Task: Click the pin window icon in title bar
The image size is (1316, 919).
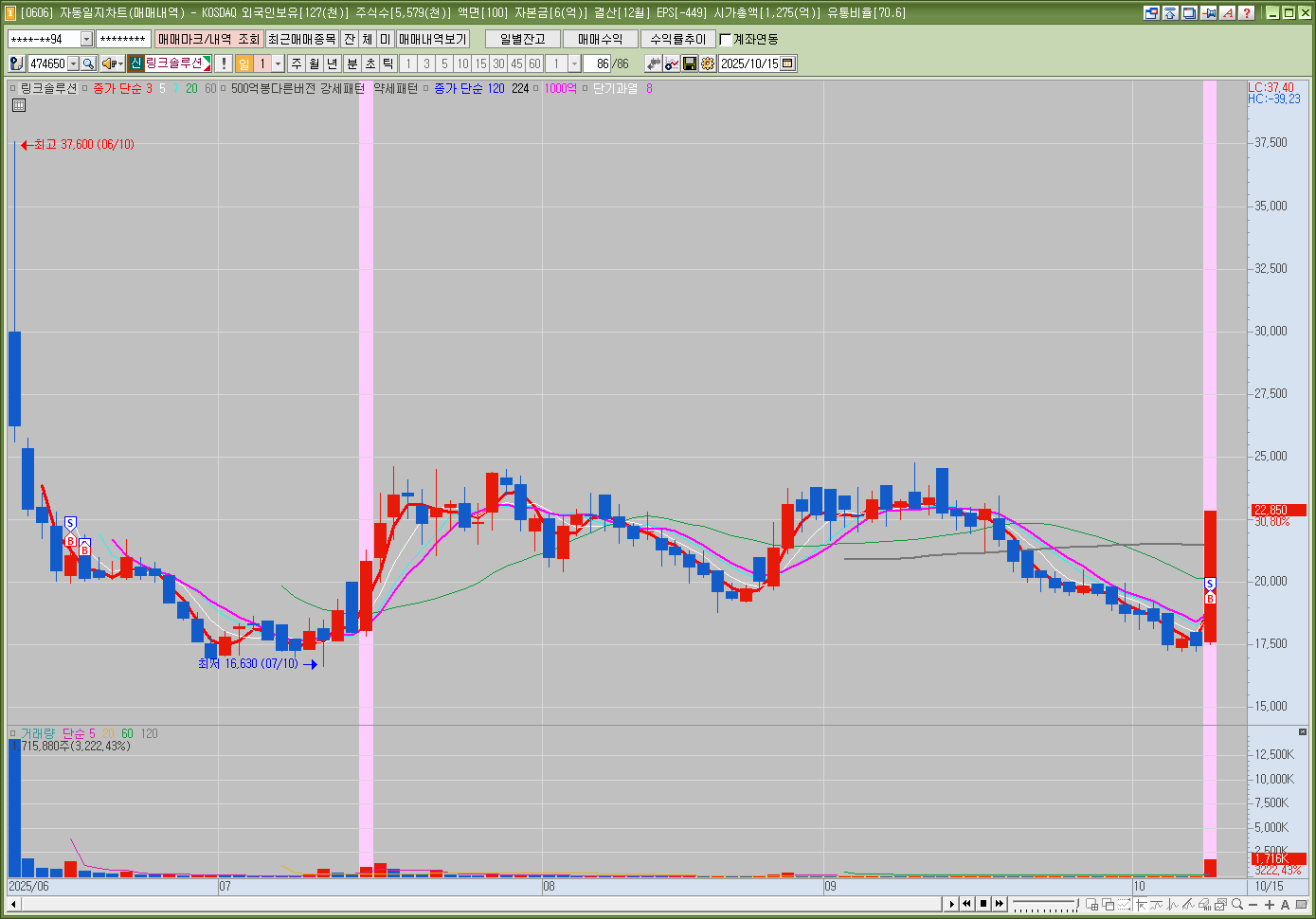Action: pos(1208,12)
